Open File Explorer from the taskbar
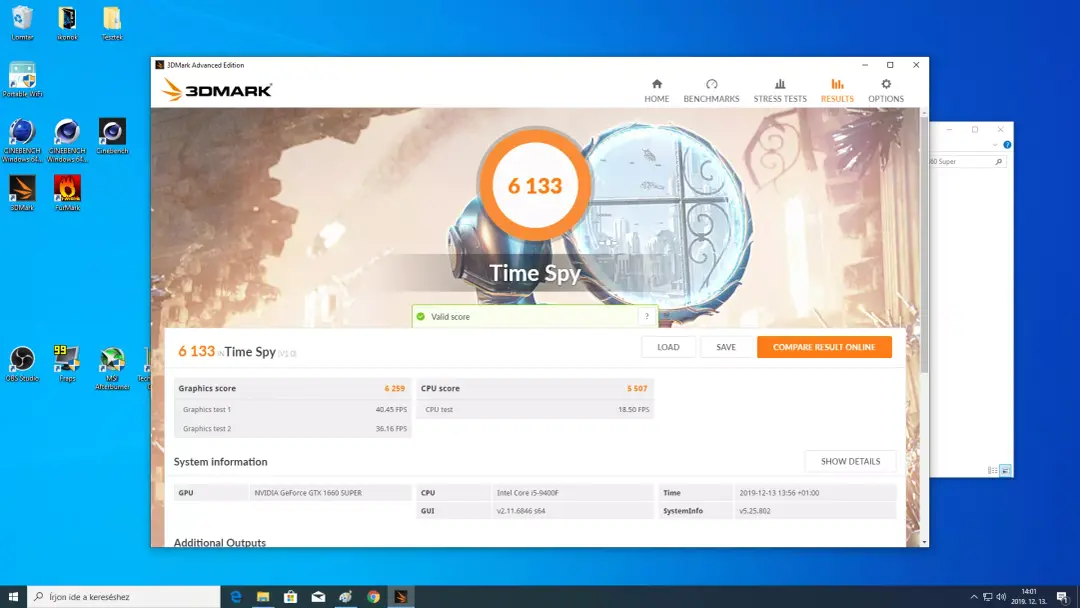Screen dimensions: 1080x608 pos(263,597)
